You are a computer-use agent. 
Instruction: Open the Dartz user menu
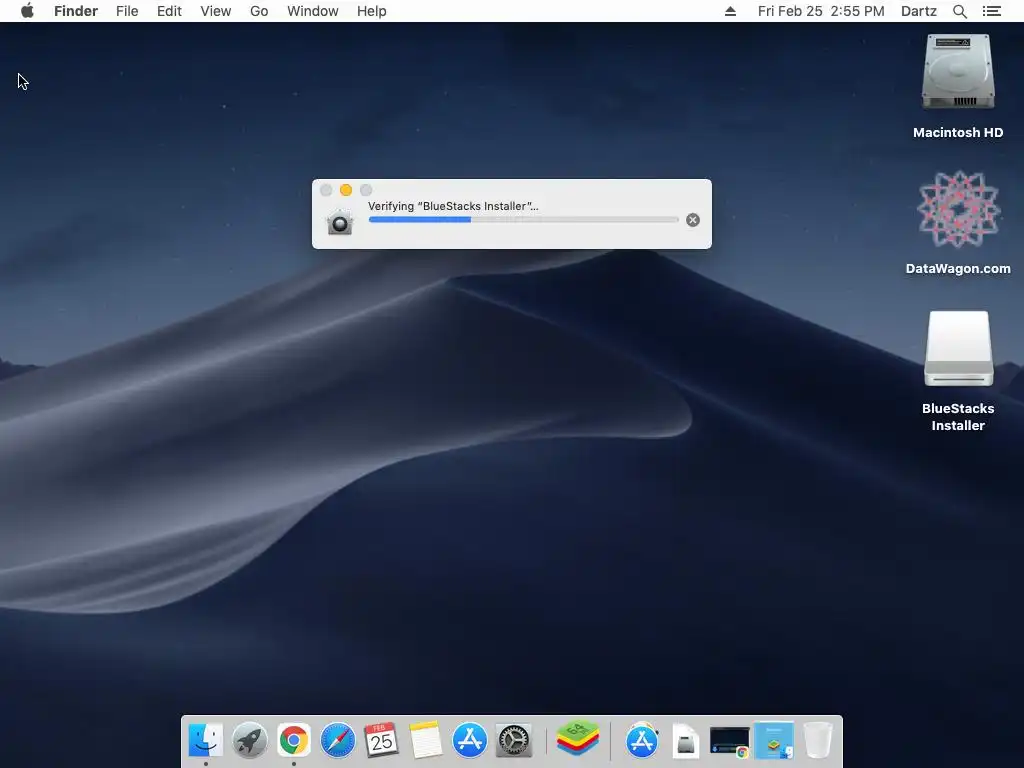[919, 11]
